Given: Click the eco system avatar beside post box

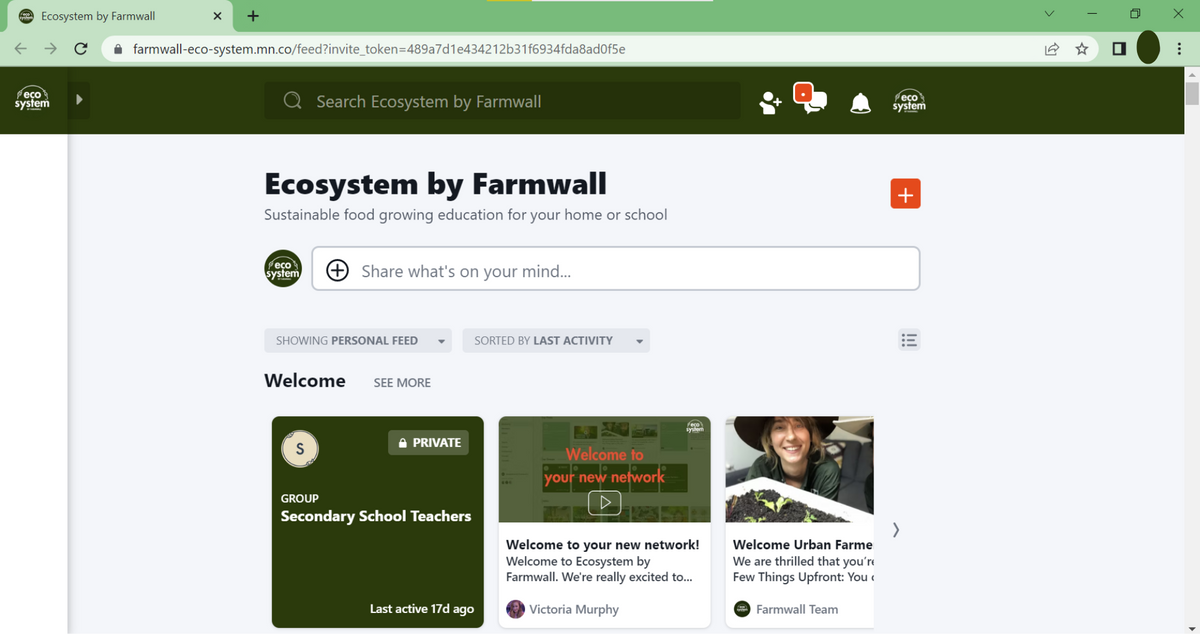Looking at the screenshot, I should pyautogui.click(x=283, y=269).
